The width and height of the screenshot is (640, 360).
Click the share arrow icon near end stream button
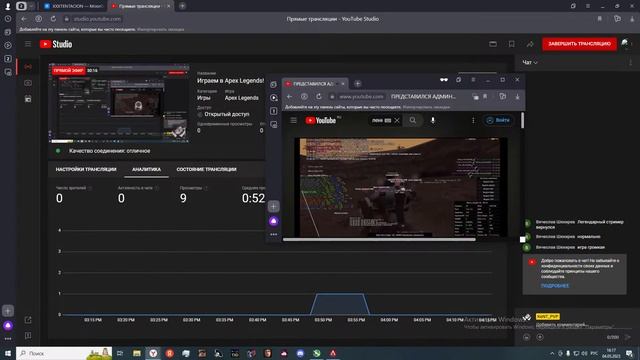(530, 44)
